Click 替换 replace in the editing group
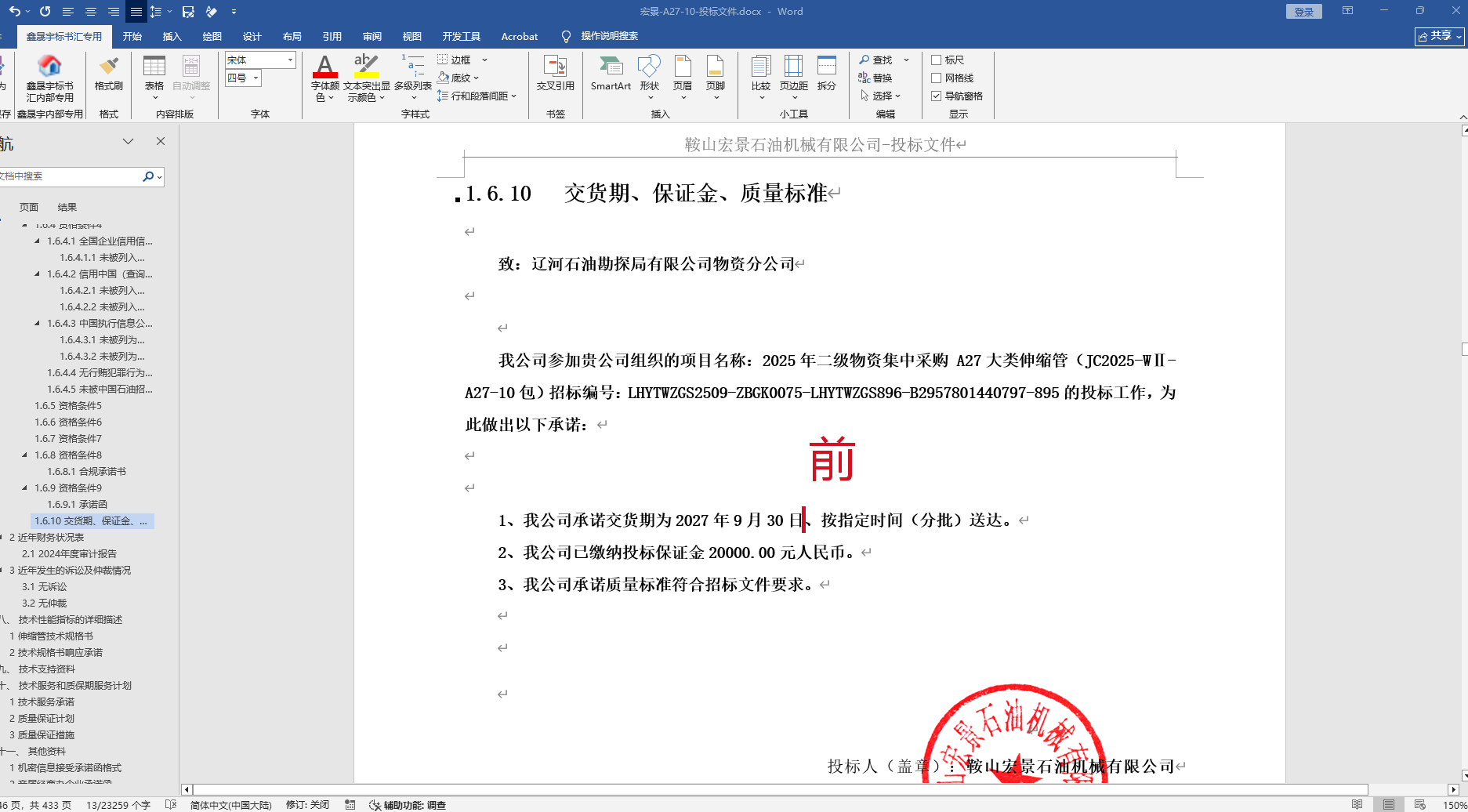Screen dimensions: 1468x812 click(x=875, y=78)
